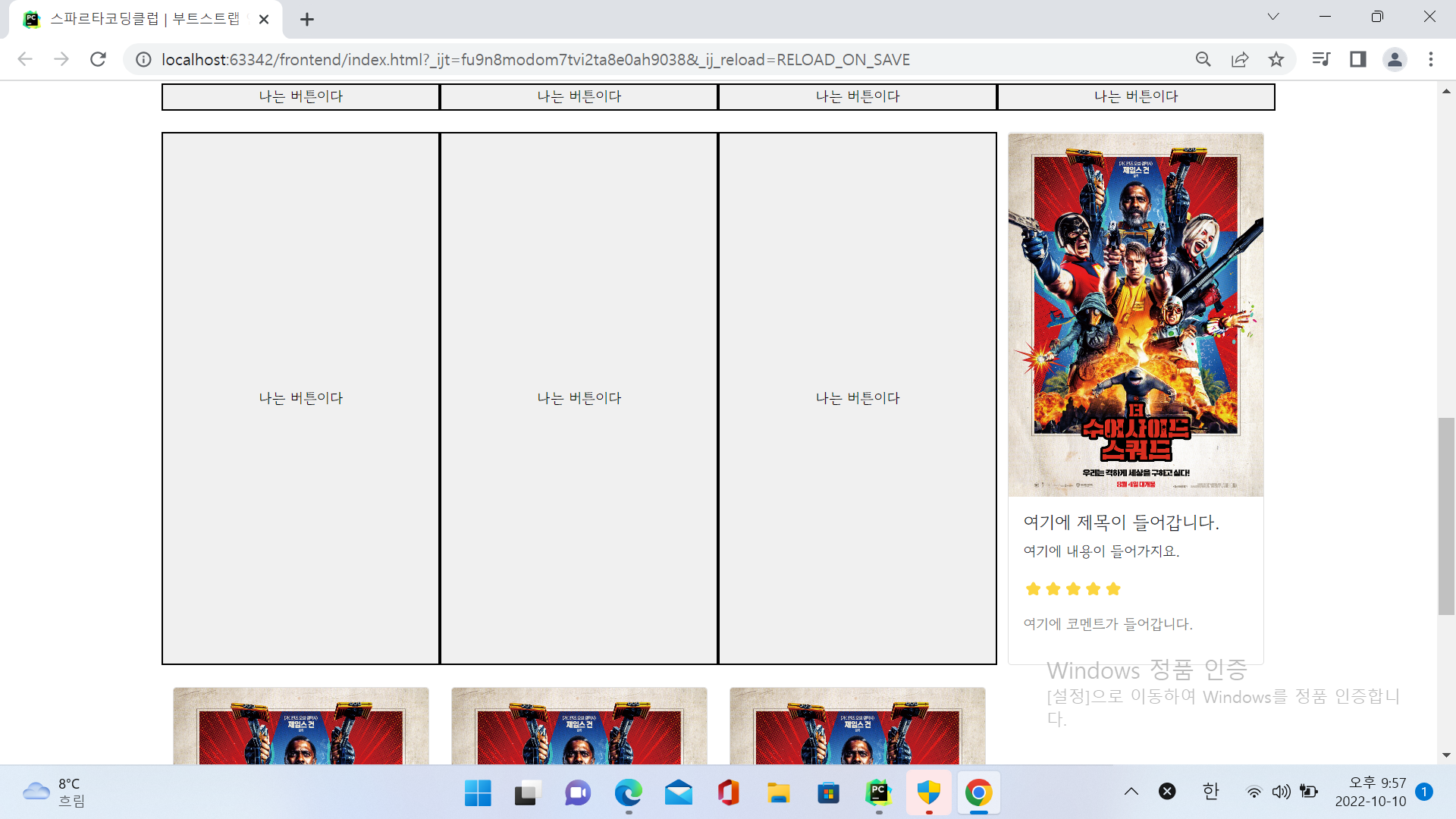Open Chrome's three-dot menu

click(1431, 59)
